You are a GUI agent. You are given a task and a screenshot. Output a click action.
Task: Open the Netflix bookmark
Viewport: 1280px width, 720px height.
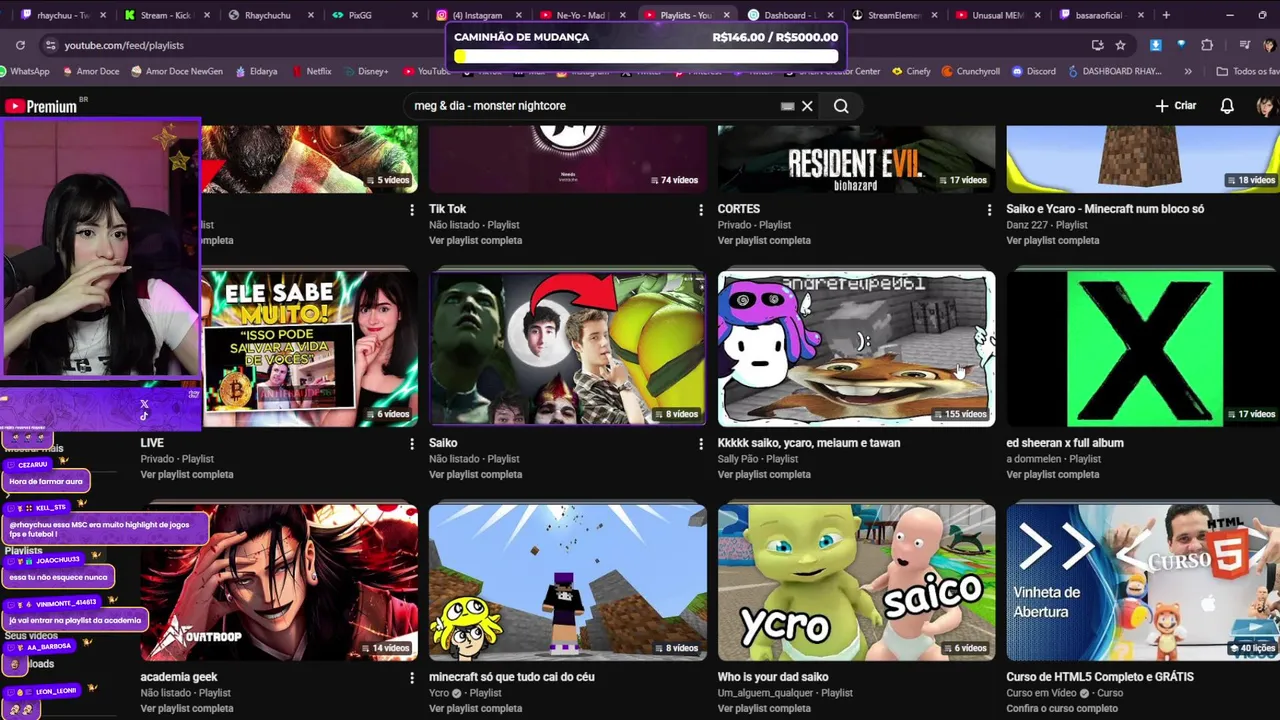[310, 72]
